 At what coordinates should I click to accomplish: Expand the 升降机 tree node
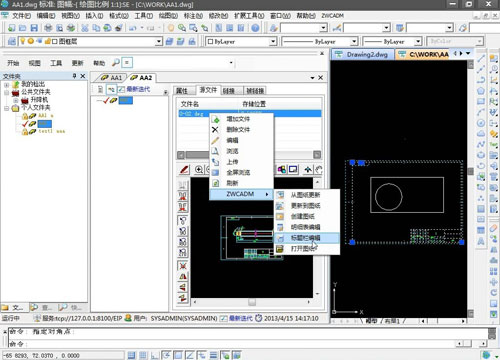coord(15,100)
